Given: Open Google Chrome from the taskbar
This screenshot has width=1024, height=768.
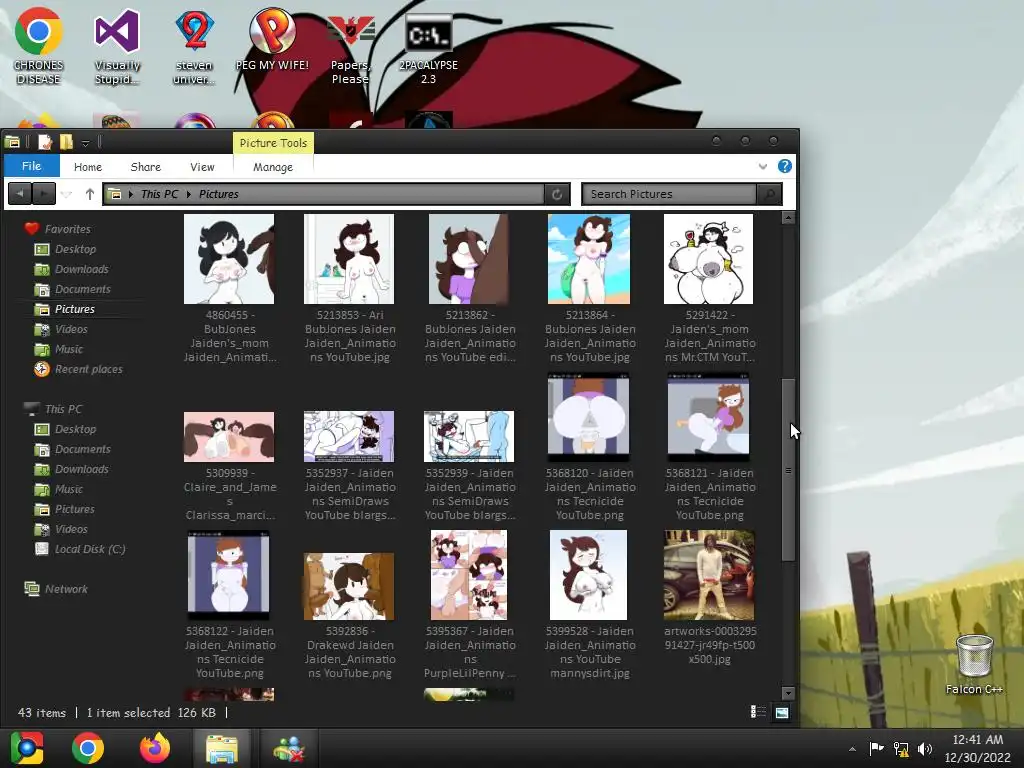Looking at the screenshot, I should point(88,748).
